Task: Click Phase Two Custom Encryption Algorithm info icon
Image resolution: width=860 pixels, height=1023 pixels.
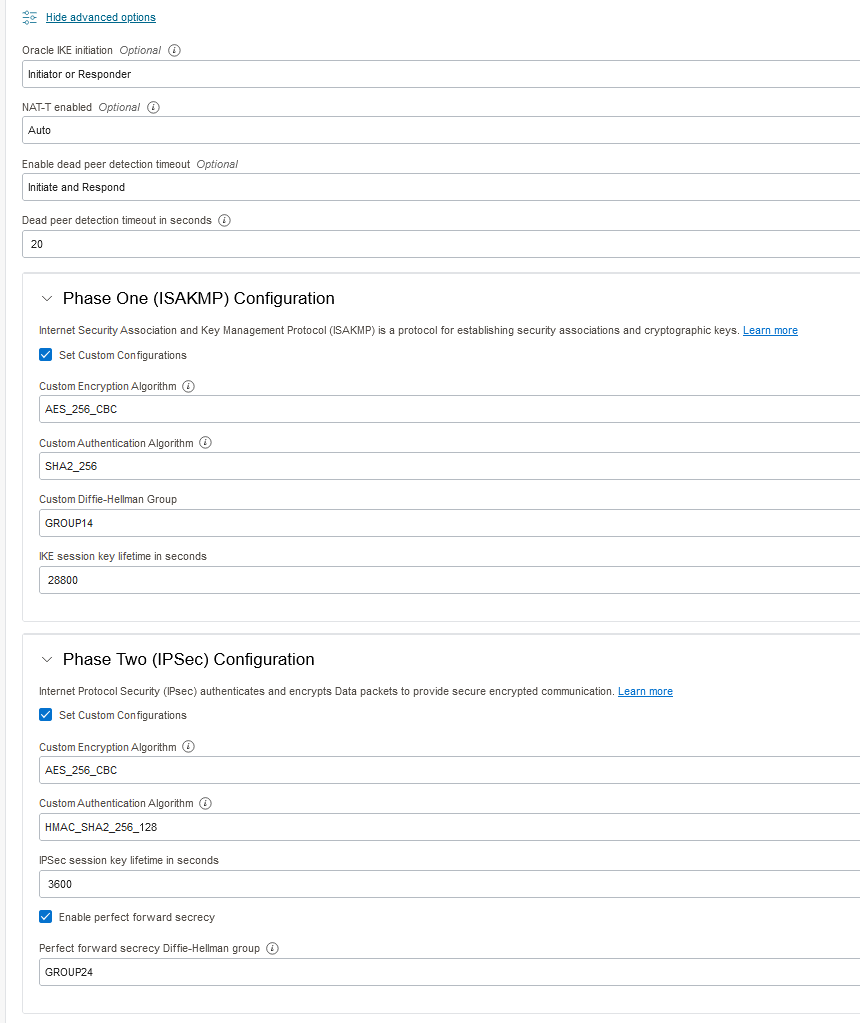Action: pyautogui.click(x=188, y=747)
